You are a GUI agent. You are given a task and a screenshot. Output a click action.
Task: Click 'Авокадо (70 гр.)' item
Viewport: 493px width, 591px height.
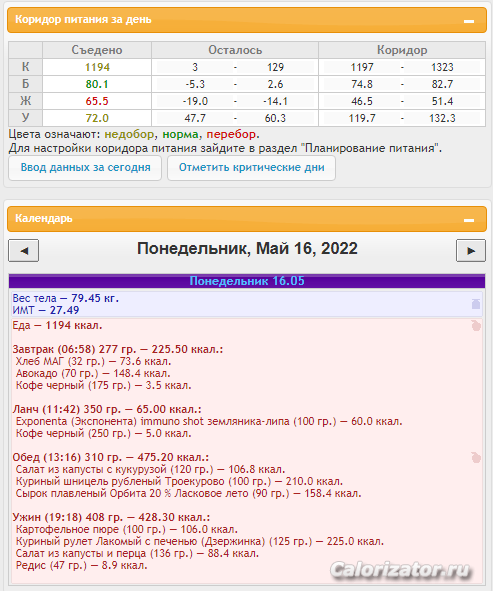pyautogui.click(x=93, y=374)
